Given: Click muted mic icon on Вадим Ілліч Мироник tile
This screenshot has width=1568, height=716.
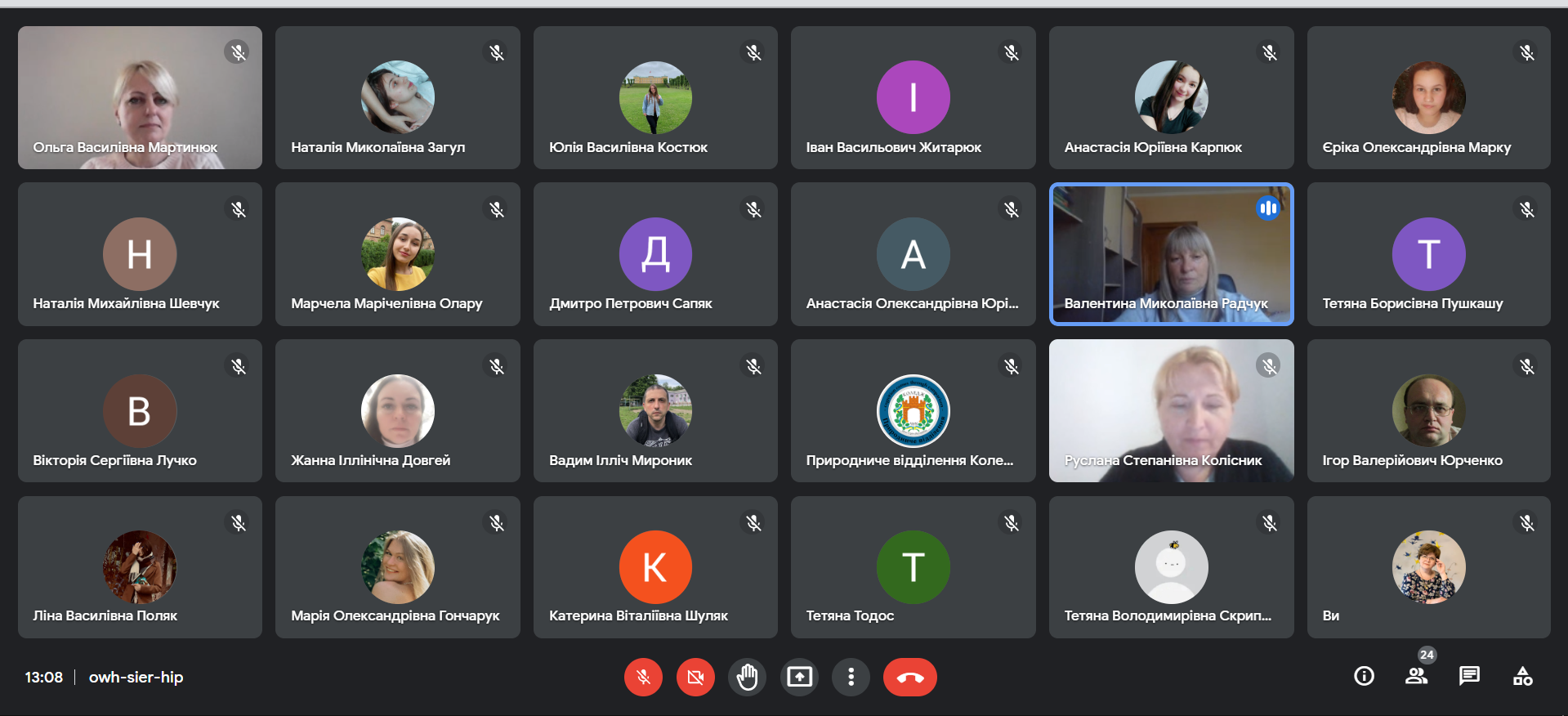Looking at the screenshot, I should coord(753,366).
